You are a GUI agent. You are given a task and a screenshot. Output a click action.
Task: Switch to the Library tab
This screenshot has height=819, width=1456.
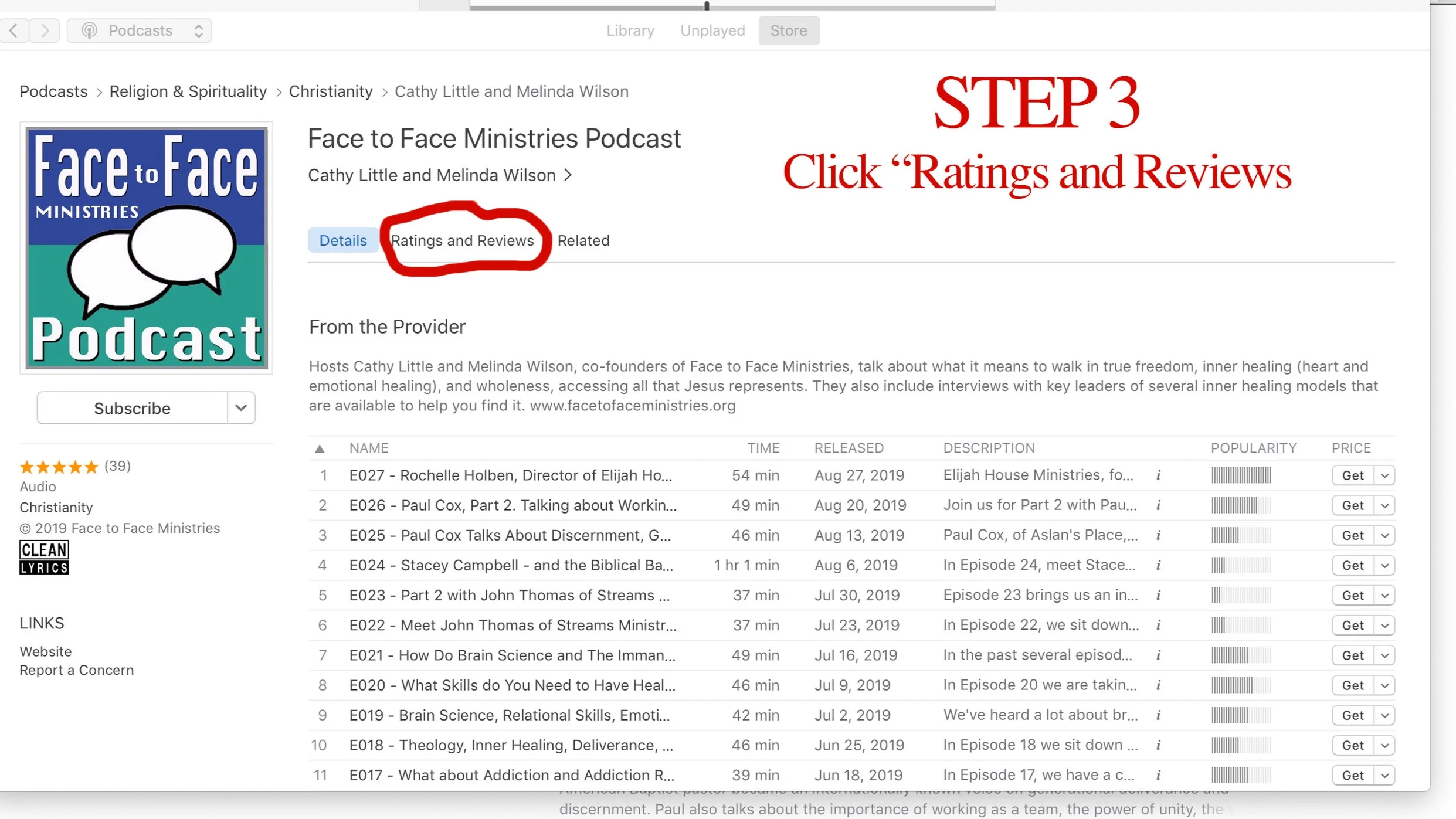point(630,30)
